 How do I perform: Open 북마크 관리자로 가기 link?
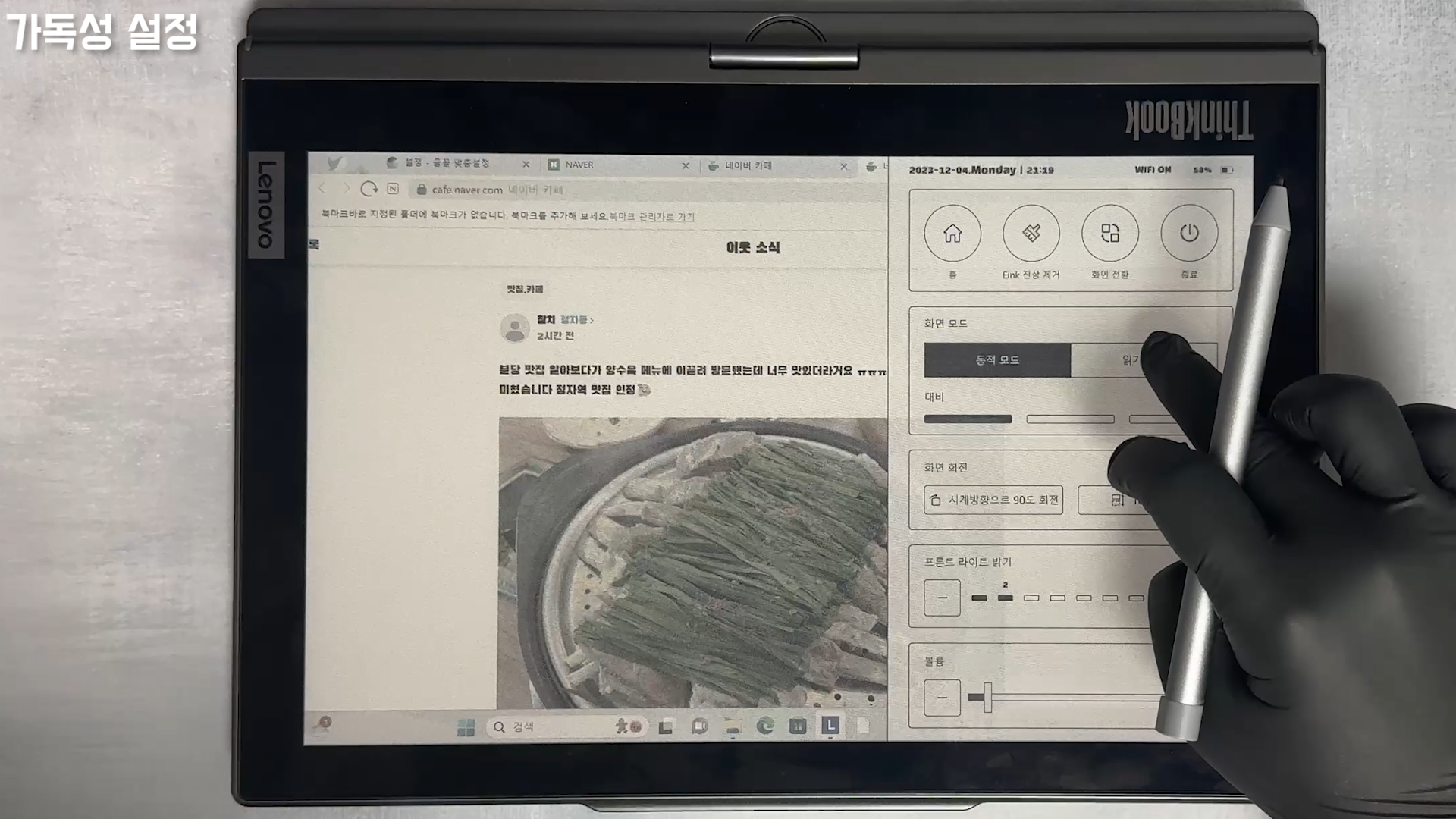[651, 217]
